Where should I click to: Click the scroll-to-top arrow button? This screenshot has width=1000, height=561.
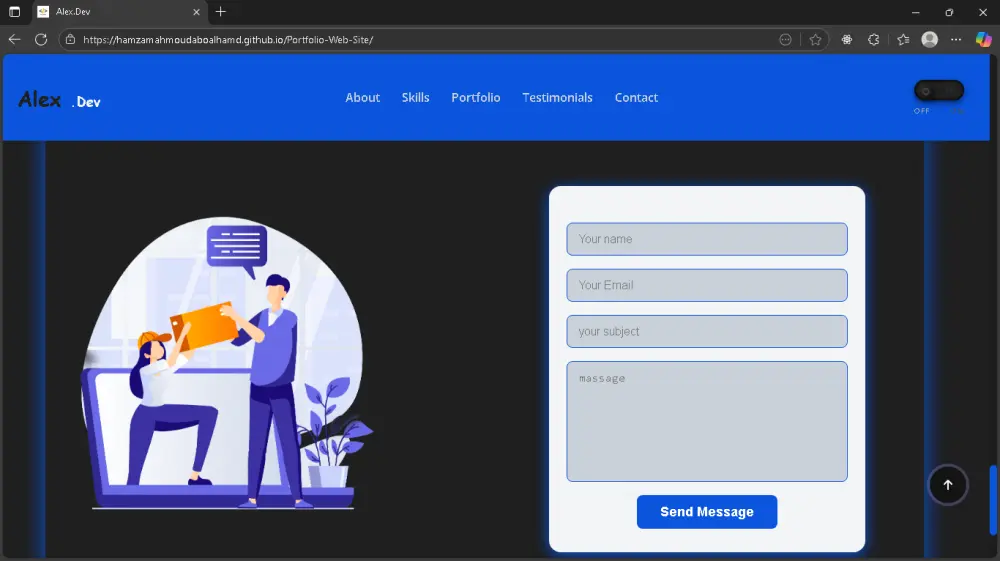pyautogui.click(x=948, y=485)
